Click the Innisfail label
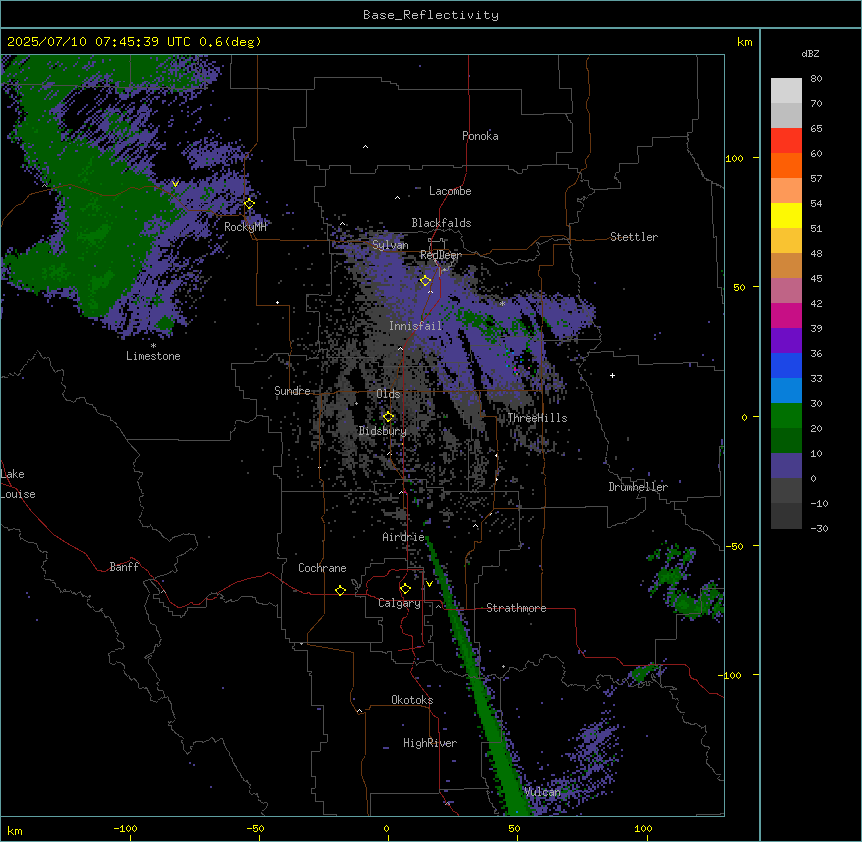 (x=416, y=326)
